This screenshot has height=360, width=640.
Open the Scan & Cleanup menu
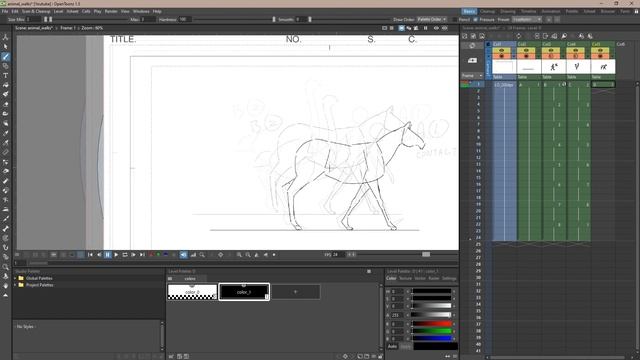click(36, 11)
